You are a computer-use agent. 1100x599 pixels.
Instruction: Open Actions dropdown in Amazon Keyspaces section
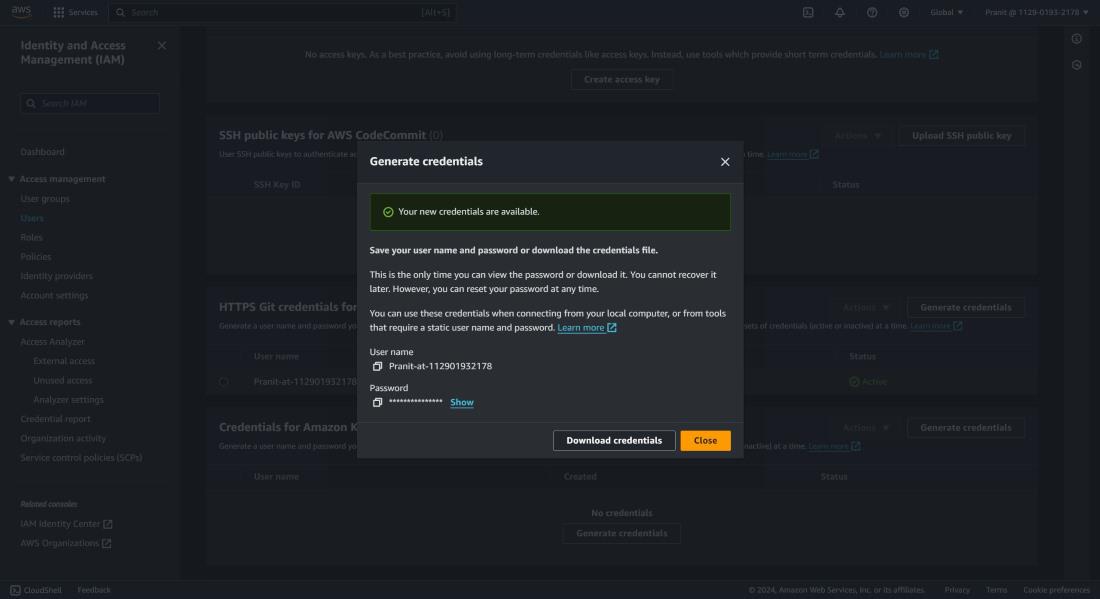[865, 427]
